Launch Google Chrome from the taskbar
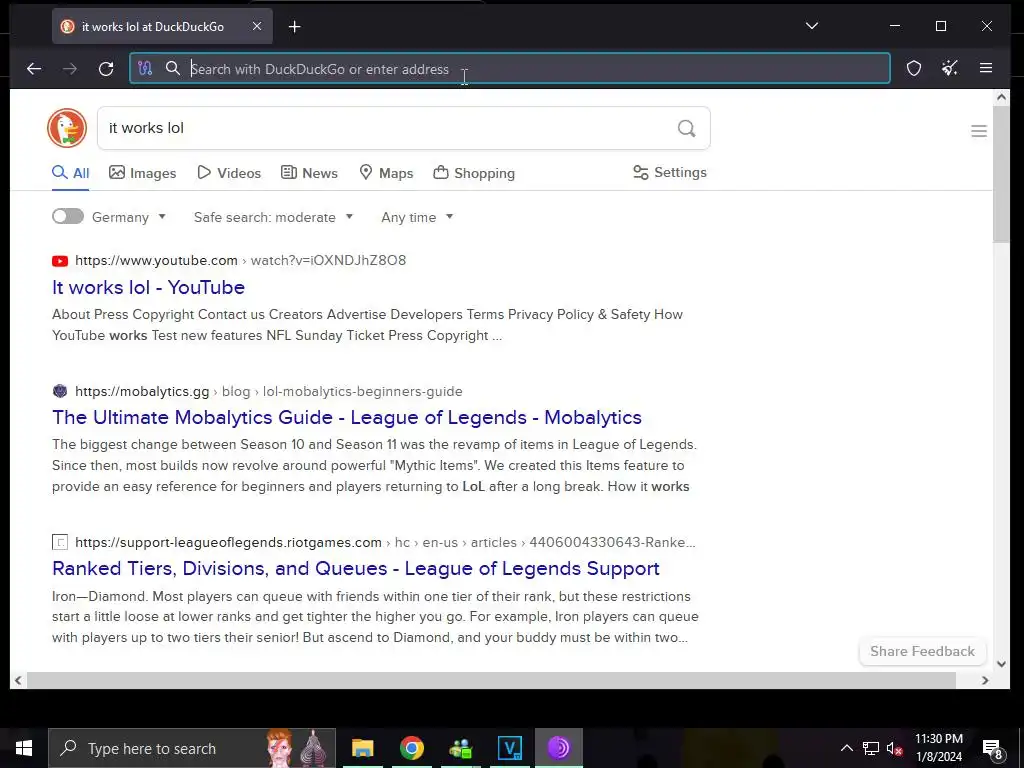Screen dimensions: 1024x768 pyautogui.click(x=411, y=748)
